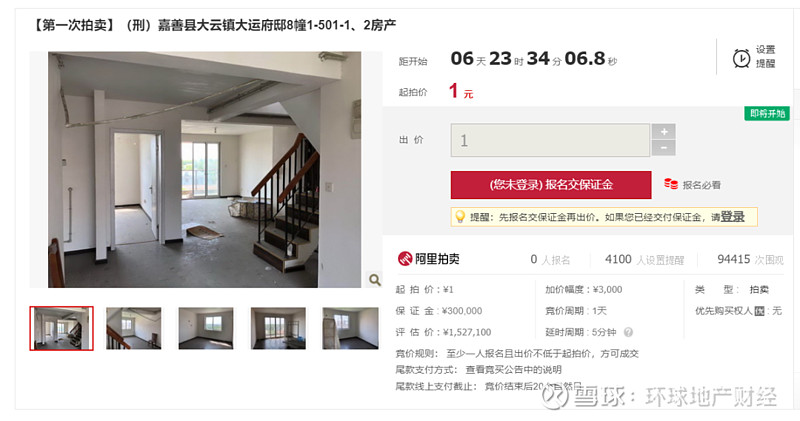The height and width of the screenshot is (421, 800).
Task: Click the main property photo
Action: 205,169
